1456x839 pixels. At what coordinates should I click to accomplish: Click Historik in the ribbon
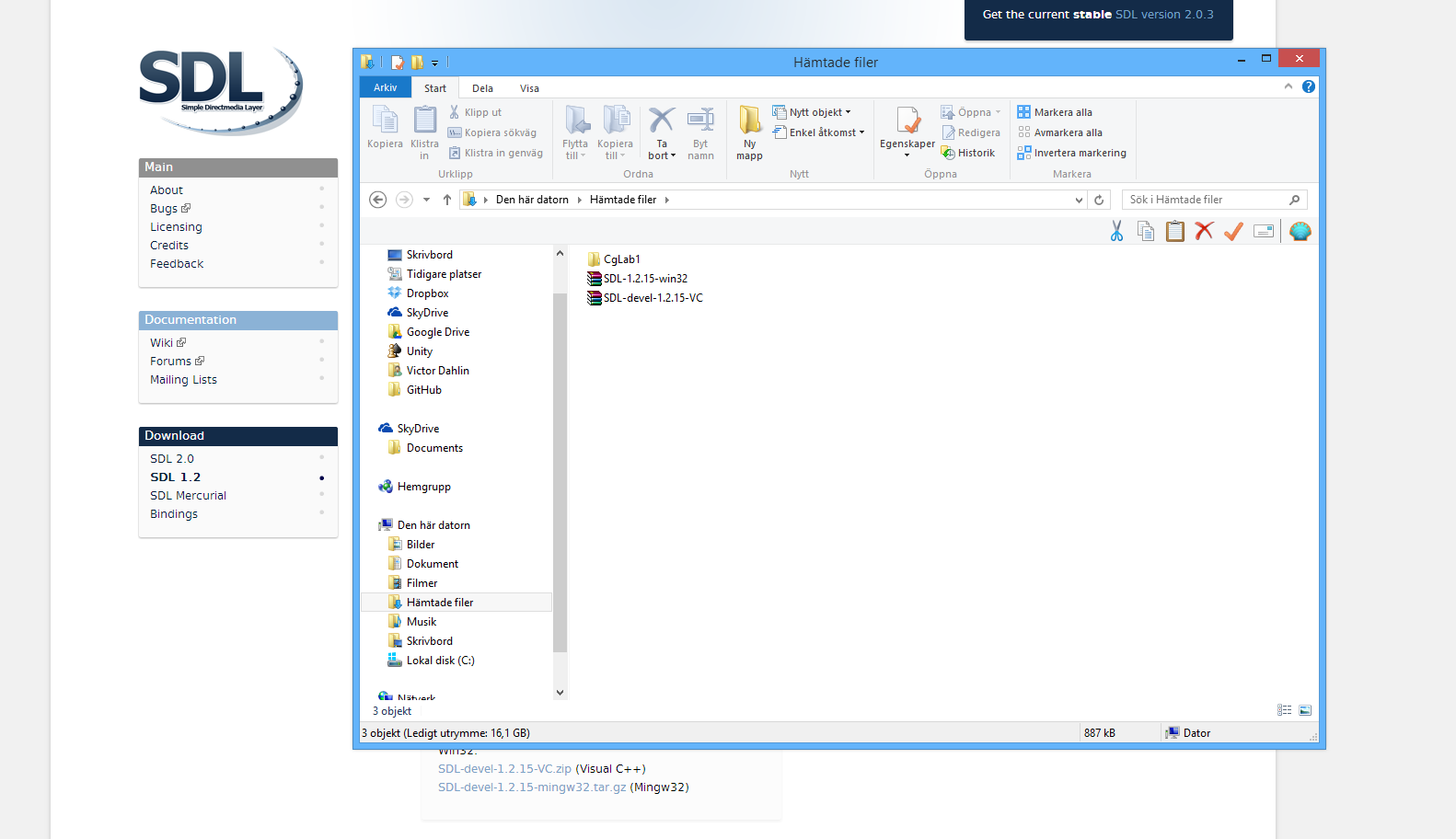pos(967,153)
